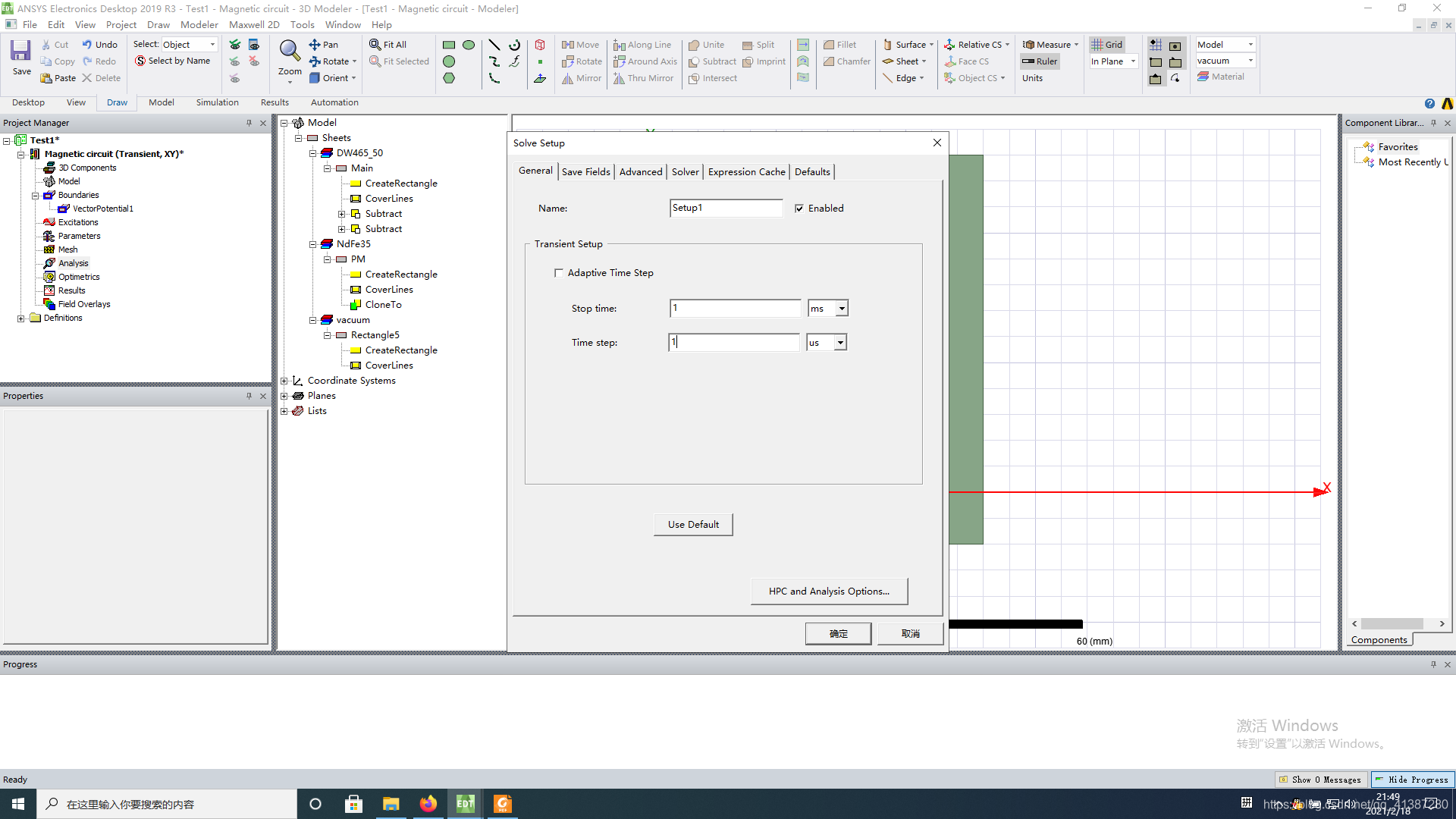
Task: Toggle the Enabled checkbox in Solve Setup
Action: (799, 209)
